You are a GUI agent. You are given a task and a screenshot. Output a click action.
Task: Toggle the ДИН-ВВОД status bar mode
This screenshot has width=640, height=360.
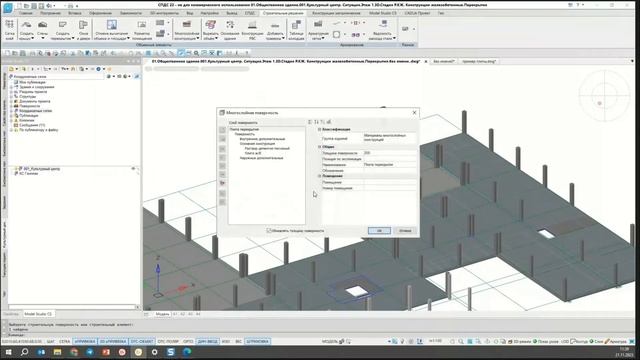pyautogui.click(x=207, y=341)
